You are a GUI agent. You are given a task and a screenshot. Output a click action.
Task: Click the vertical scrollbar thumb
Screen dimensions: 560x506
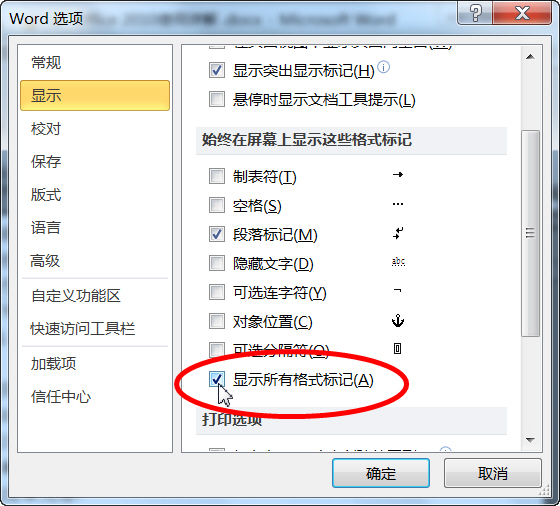coord(530,233)
